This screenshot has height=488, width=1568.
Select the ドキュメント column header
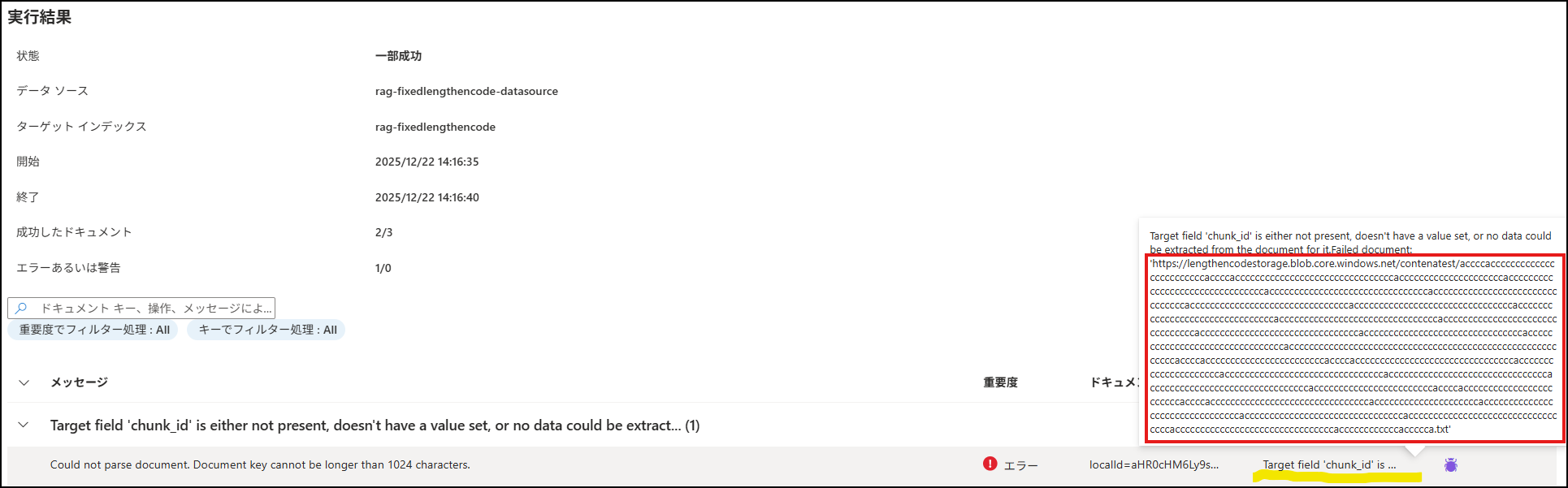1117,382
